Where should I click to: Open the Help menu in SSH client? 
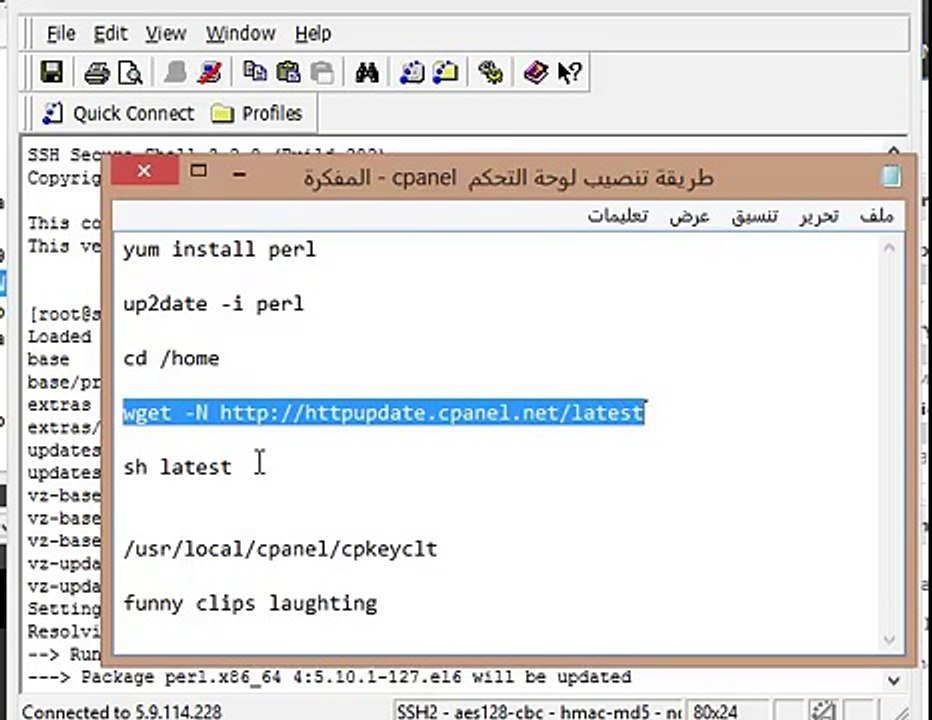coord(313,33)
